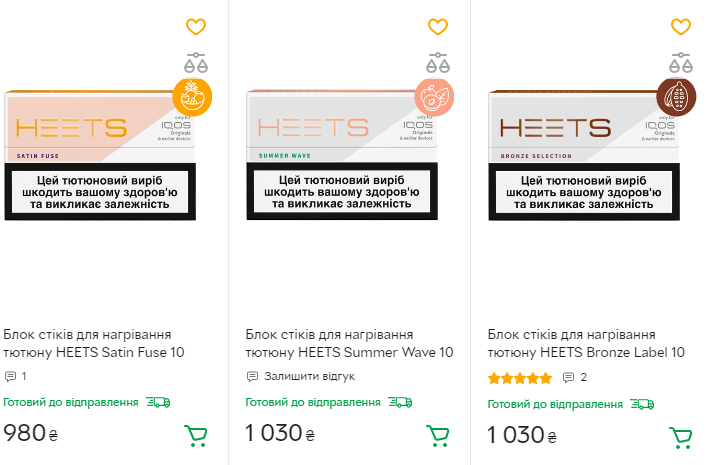Click Bronze Label five-star rating
This screenshot has height=465, width=709.
(x=519, y=378)
